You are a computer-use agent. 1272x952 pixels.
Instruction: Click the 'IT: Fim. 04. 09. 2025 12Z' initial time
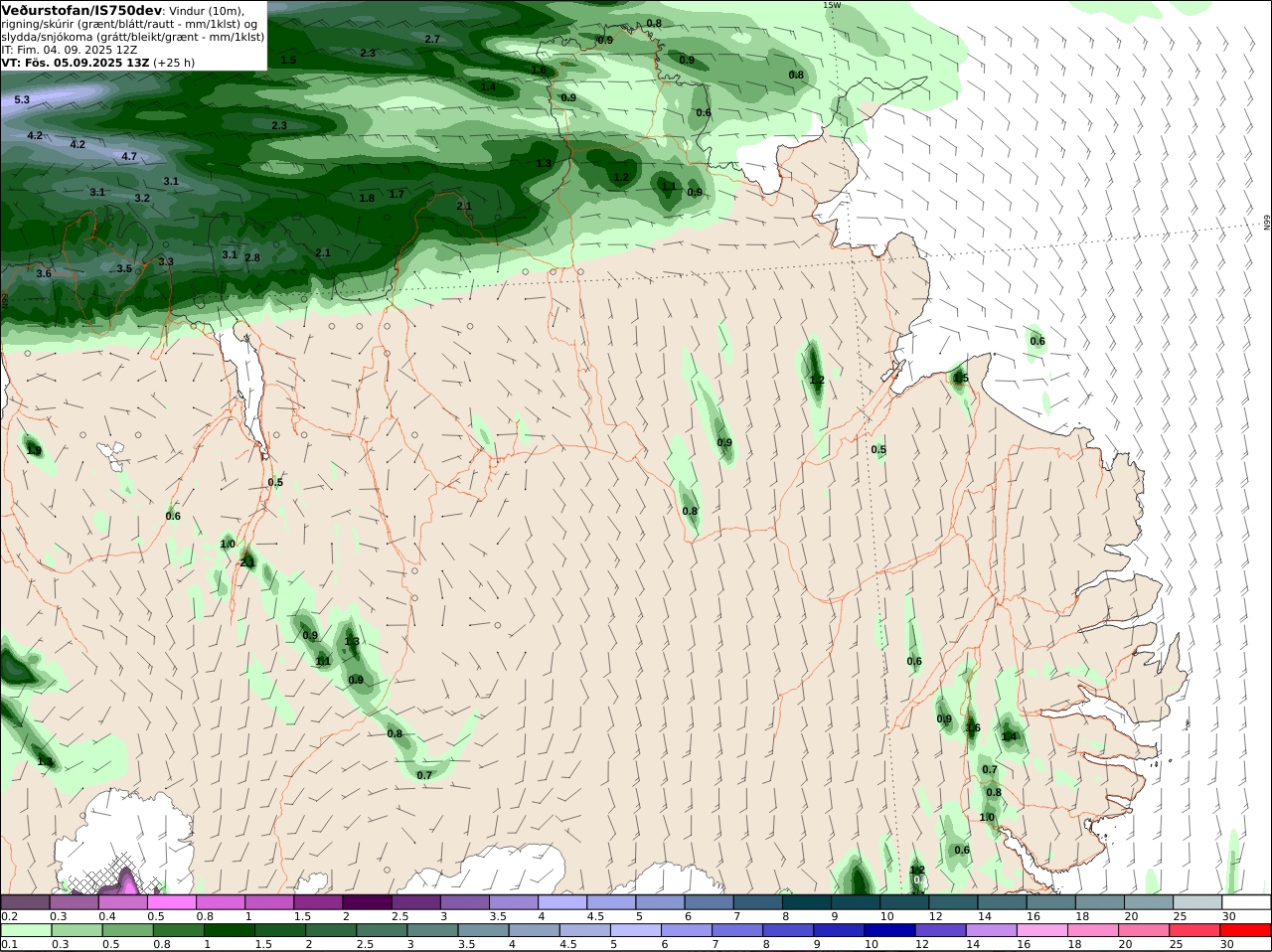point(70,49)
